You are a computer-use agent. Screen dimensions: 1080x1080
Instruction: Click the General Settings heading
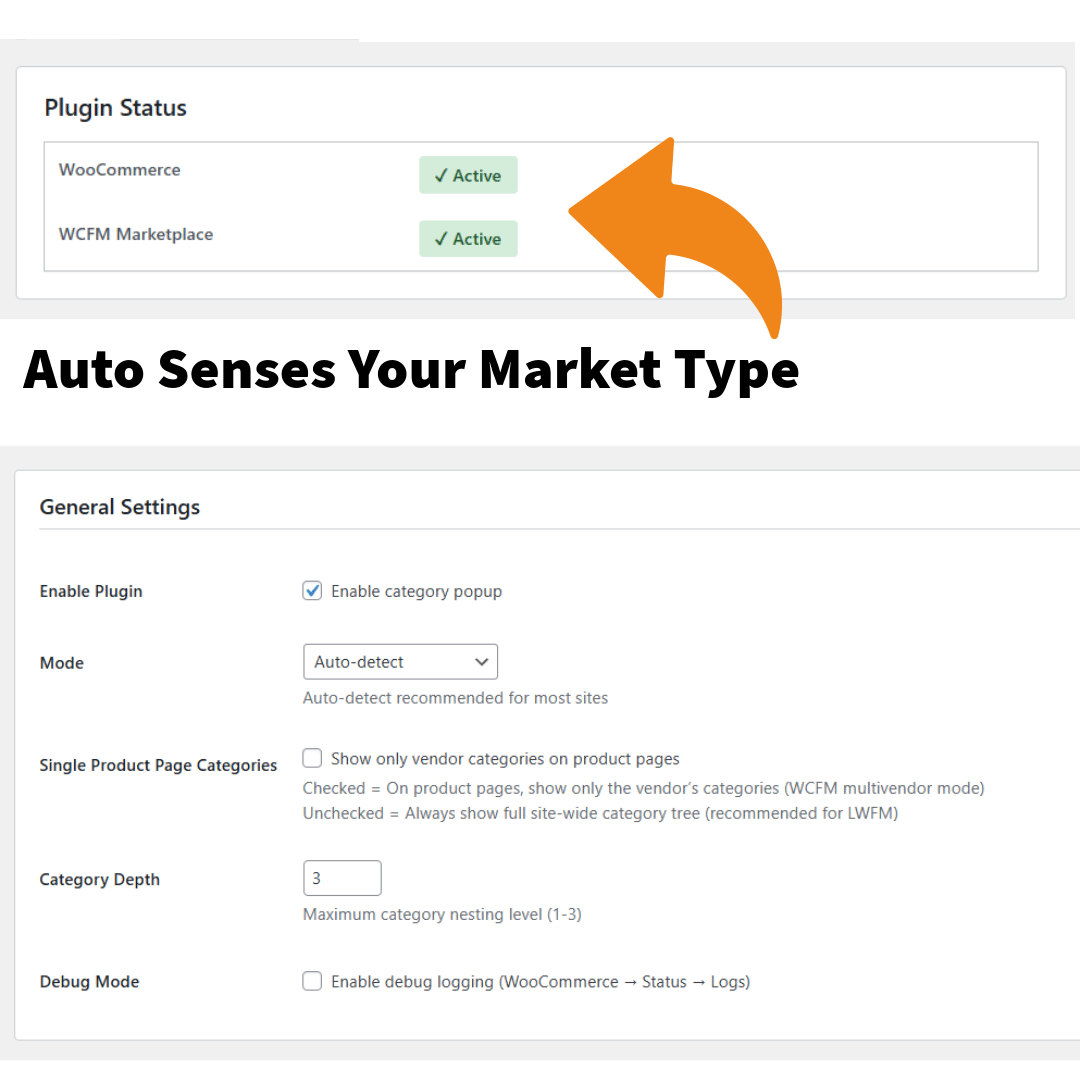coord(120,507)
